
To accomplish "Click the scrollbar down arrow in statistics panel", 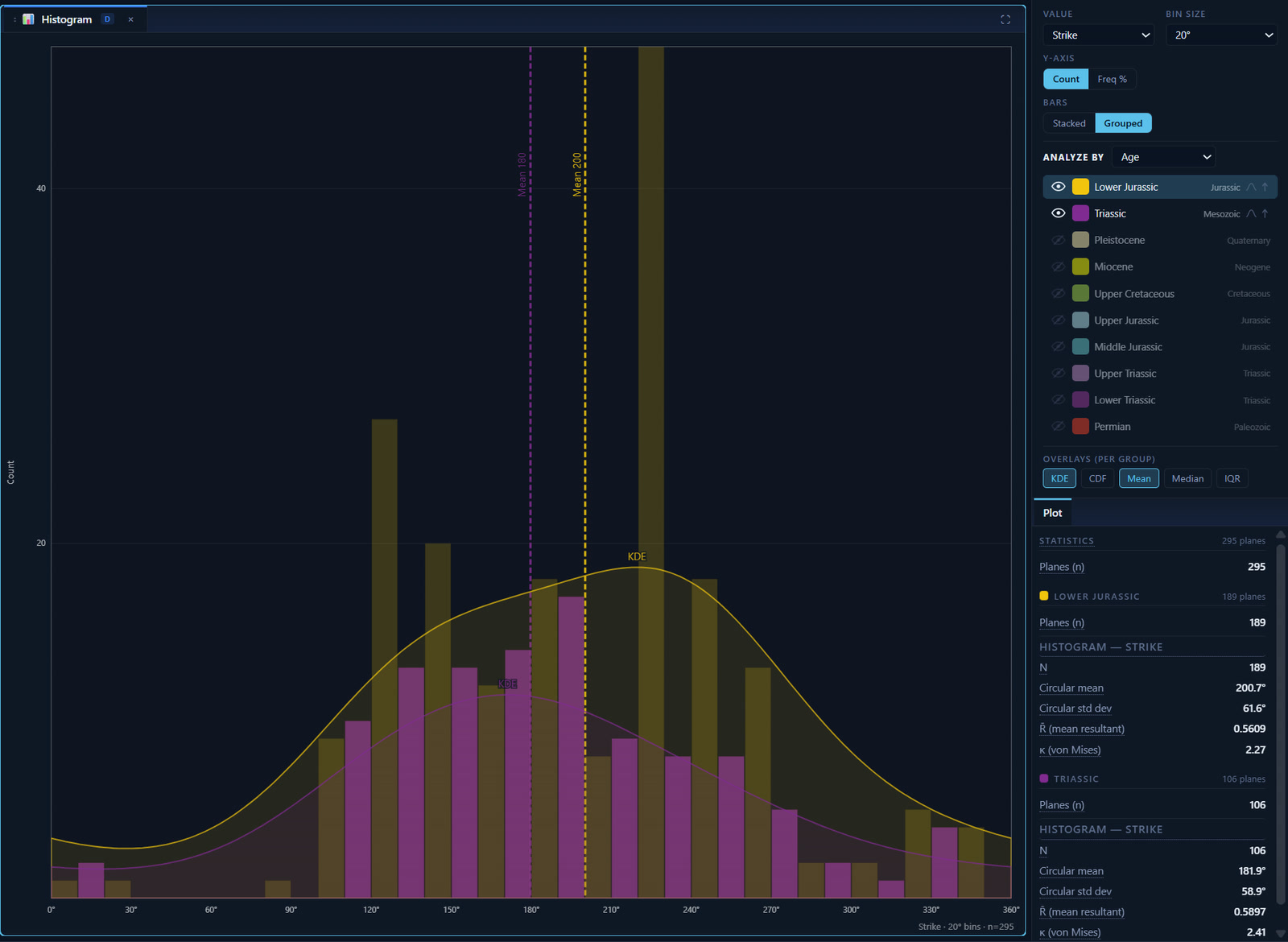I will [1281, 933].
